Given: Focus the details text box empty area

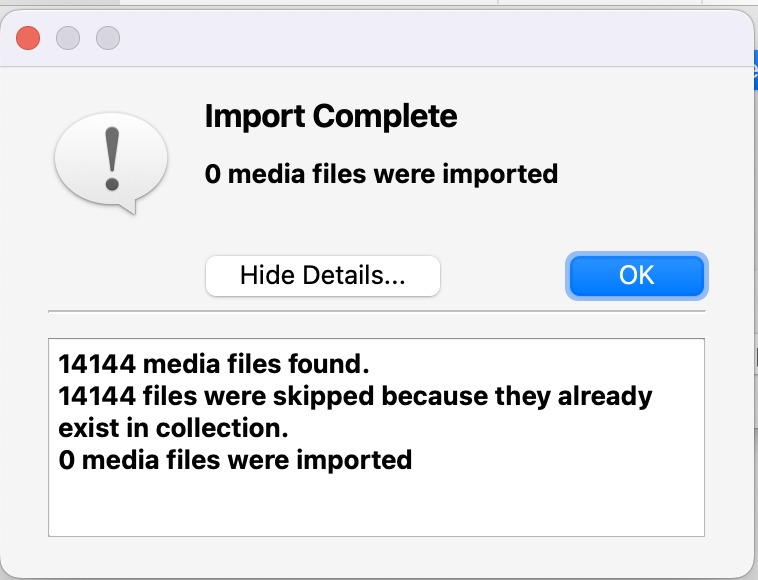Looking at the screenshot, I should click(376, 505).
